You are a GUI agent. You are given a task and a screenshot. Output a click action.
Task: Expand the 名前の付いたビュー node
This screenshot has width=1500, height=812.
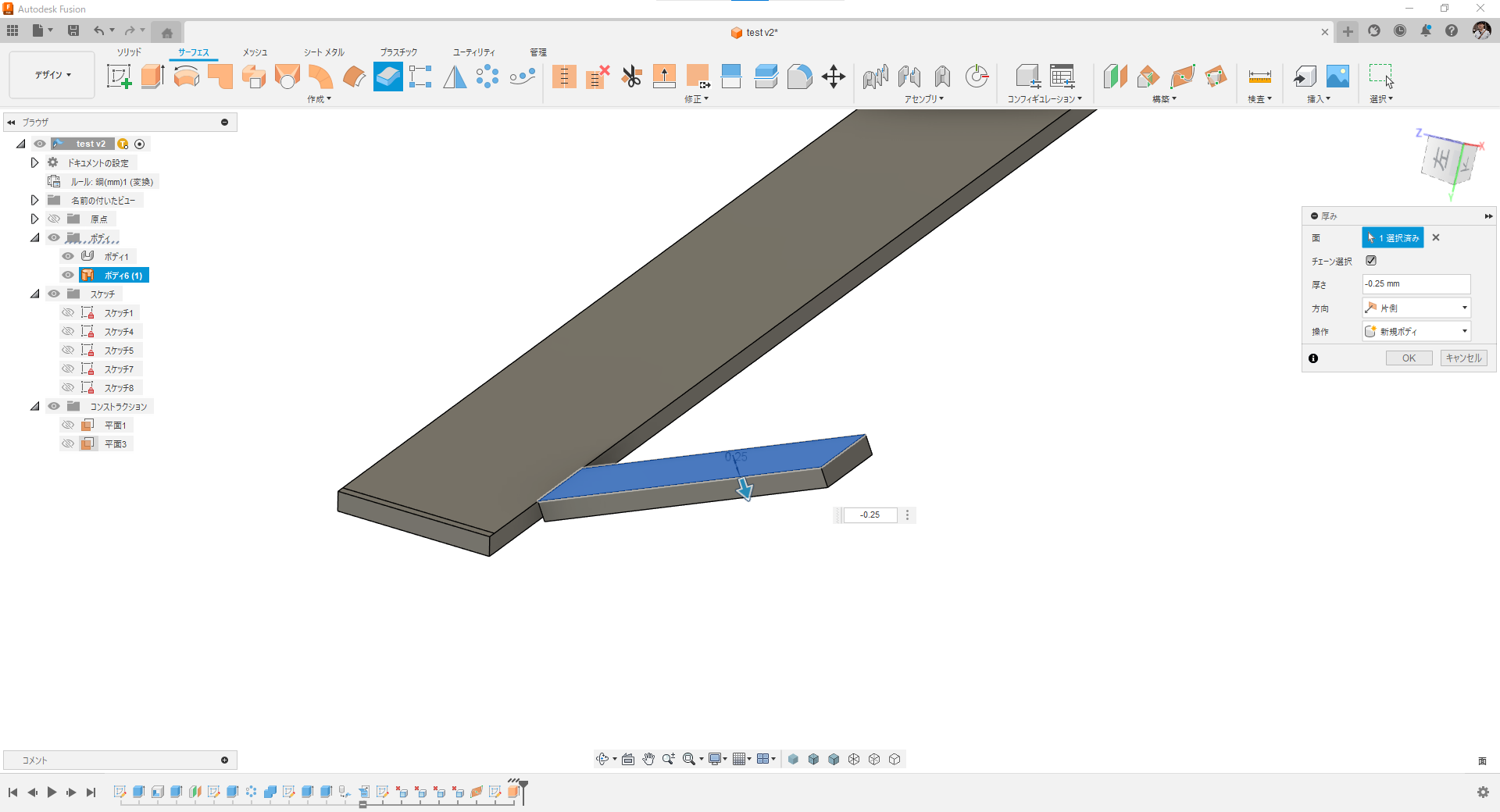pyautogui.click(x=34, y=201)
